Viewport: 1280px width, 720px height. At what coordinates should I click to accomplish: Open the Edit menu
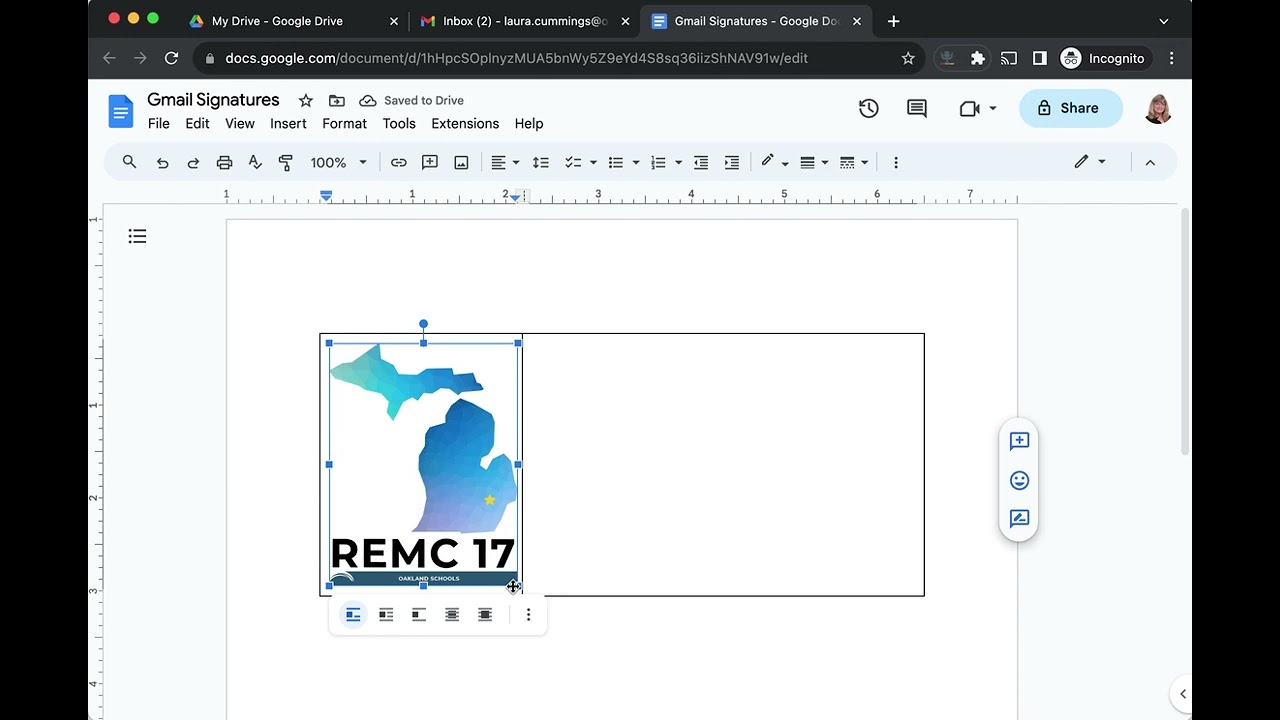tap(197, 123)
